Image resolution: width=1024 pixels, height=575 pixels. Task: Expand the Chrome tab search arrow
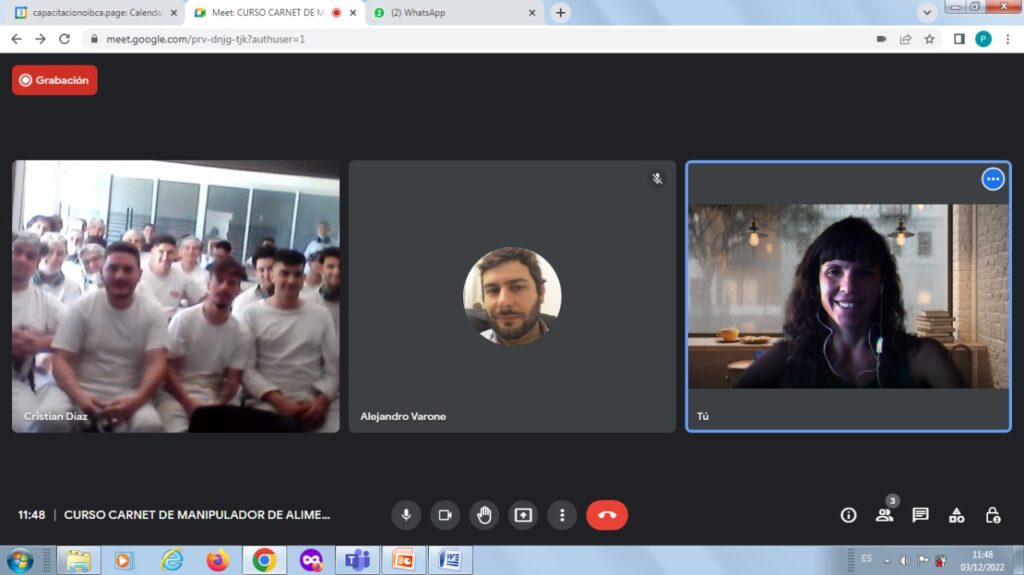click(927, 12)
